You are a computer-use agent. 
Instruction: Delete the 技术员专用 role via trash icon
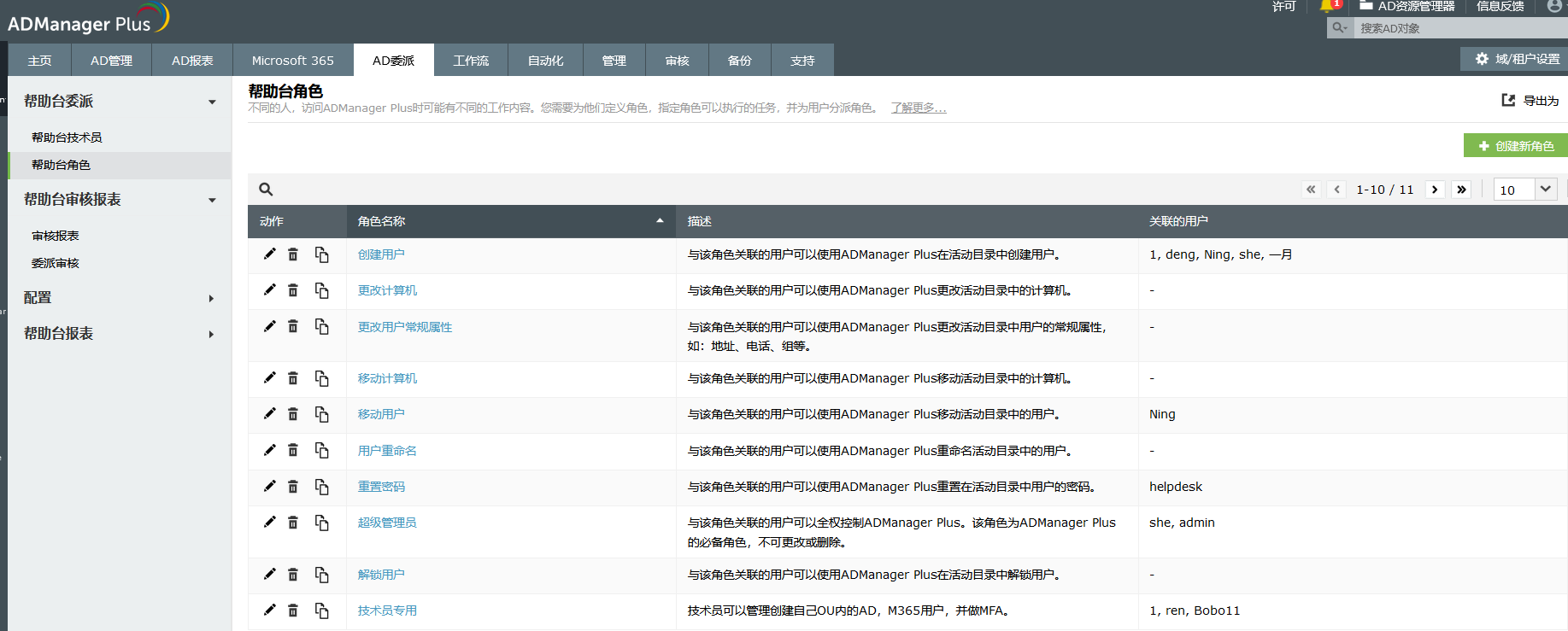pyautogui.click(x=293, y=611)
